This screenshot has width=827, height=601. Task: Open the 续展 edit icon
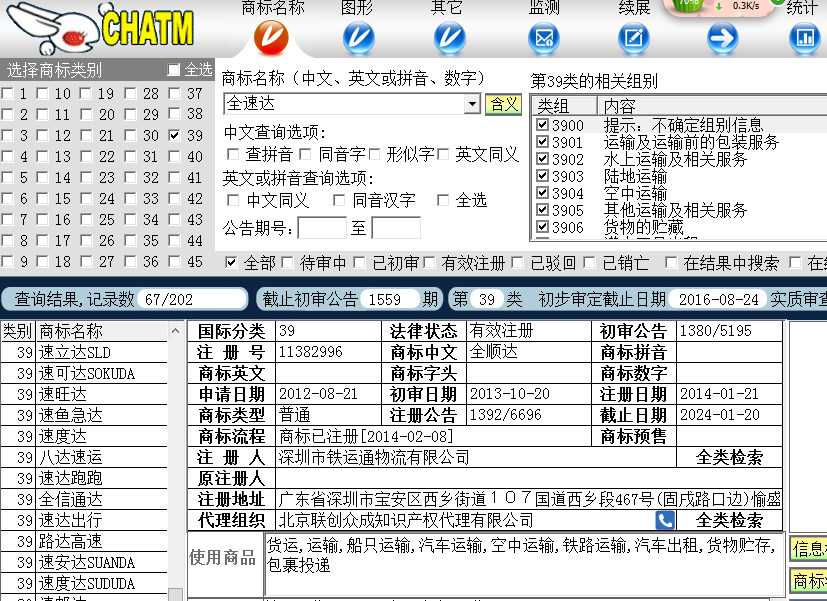[x=633, y=38]
